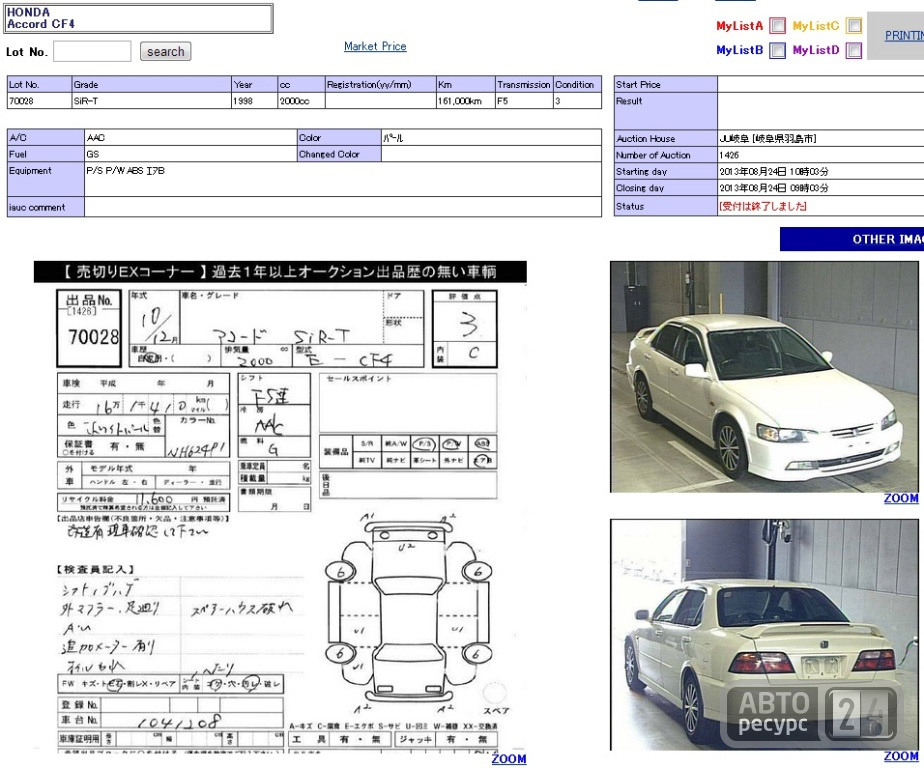The height and width of the screenshot is (768, 924).
Task: Click the PRINTING link
Action: point(904,35)
